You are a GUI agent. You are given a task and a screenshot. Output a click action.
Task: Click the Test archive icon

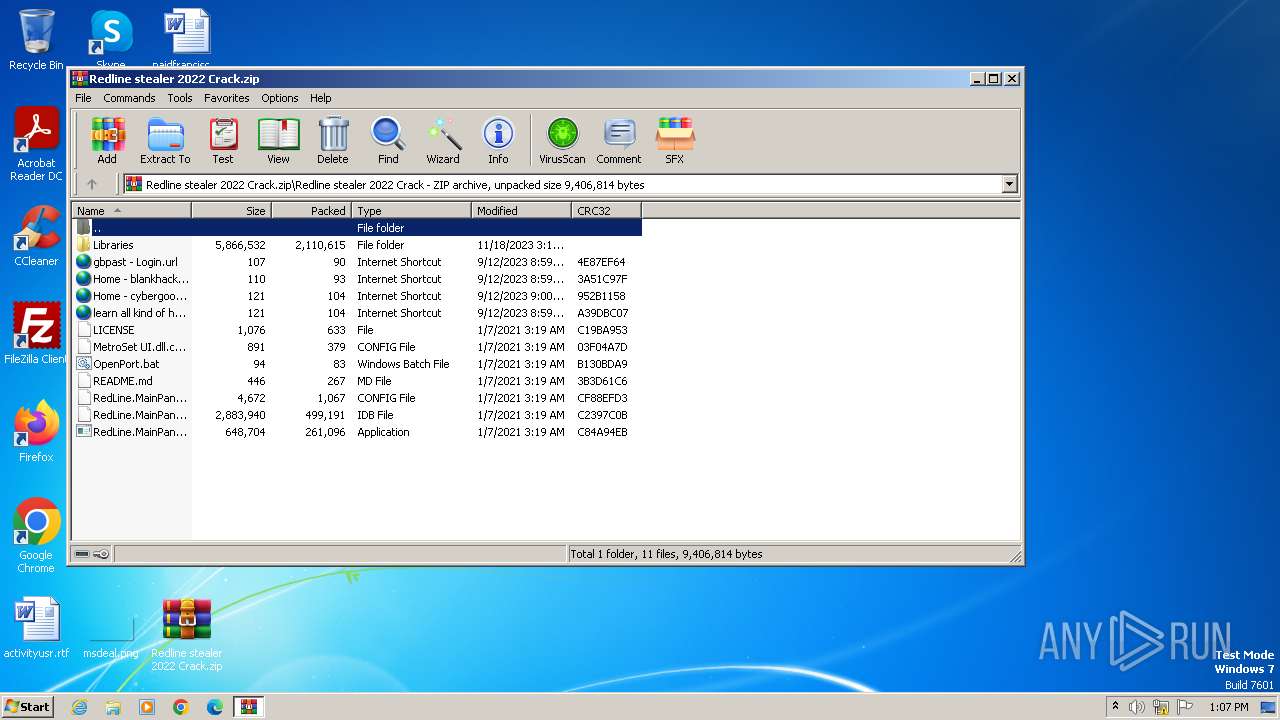[x=223, y=140]
